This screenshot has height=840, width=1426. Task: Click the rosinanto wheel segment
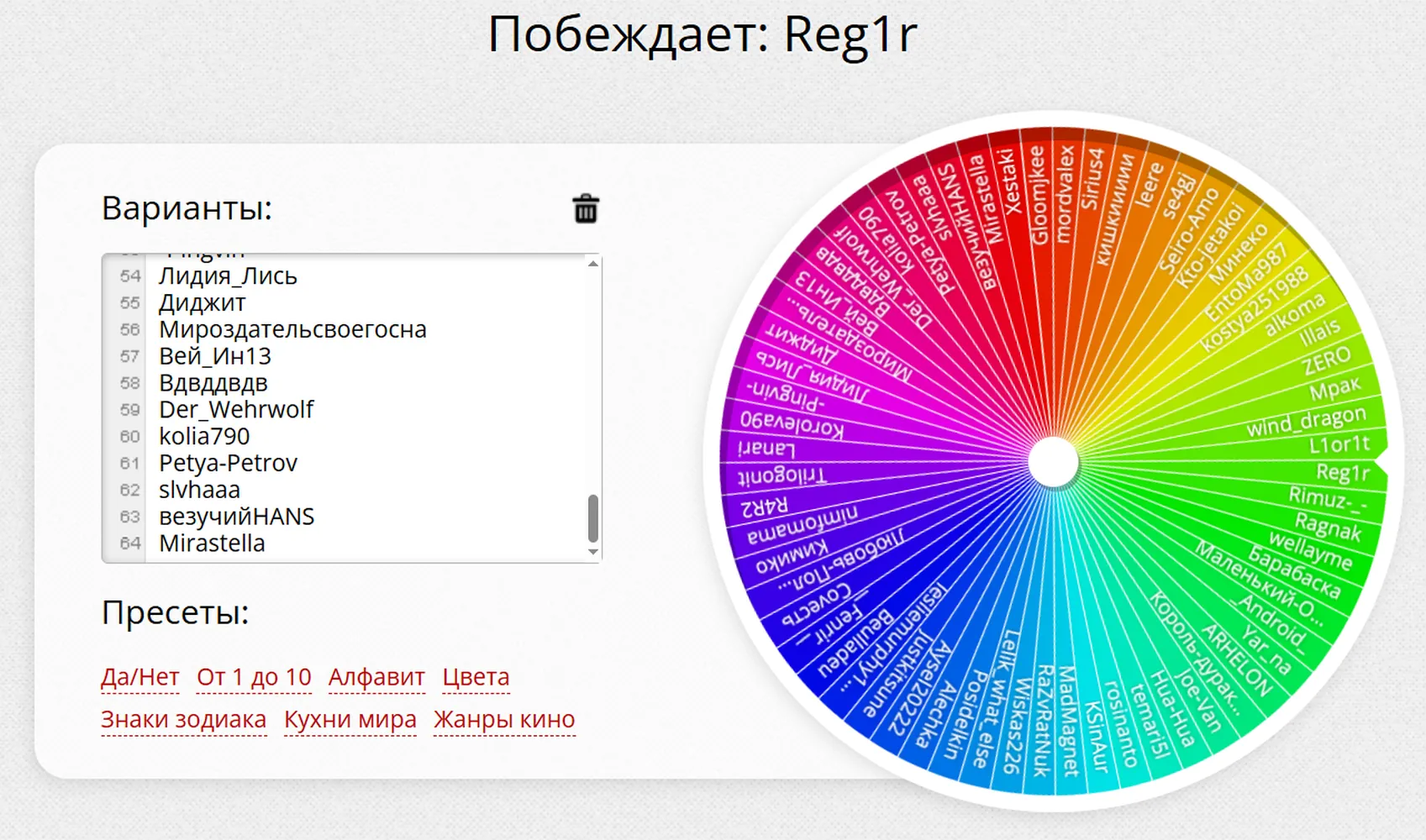click(1120, 724)
